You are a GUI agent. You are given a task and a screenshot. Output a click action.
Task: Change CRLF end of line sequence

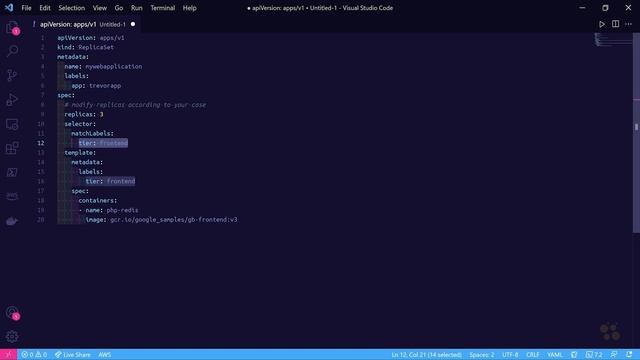[533, 354]
